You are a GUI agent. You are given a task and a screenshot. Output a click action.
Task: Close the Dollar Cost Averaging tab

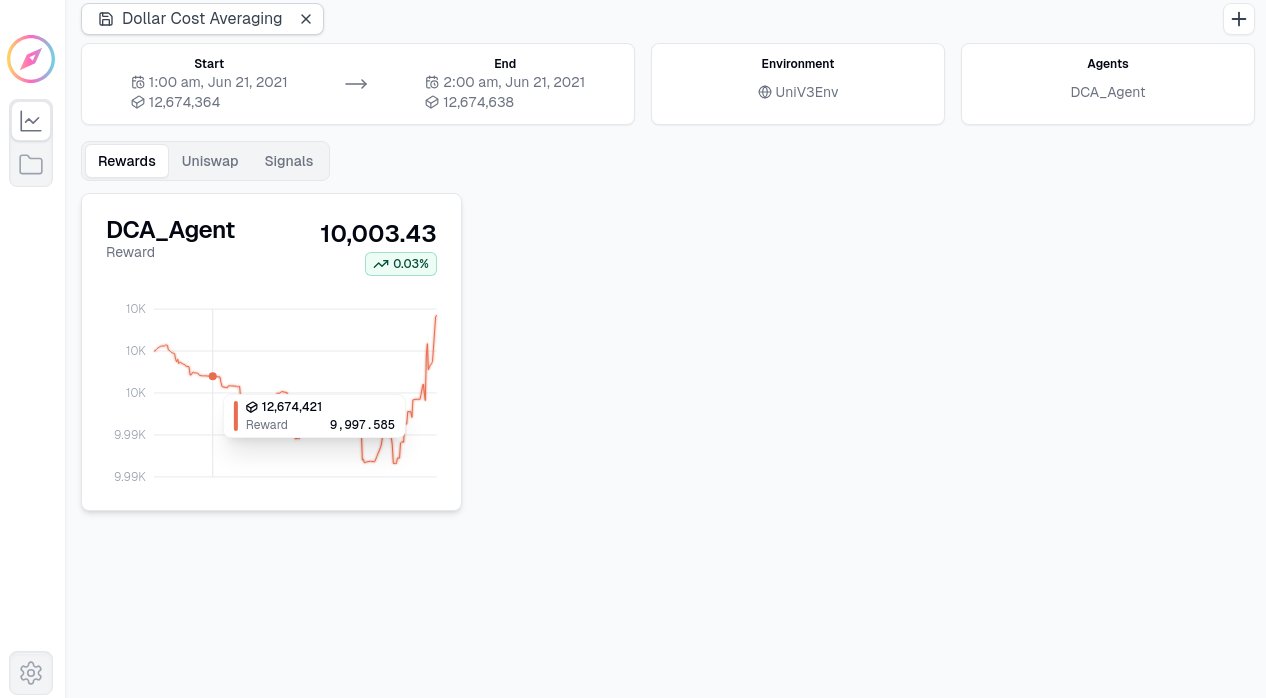[306, 19]
